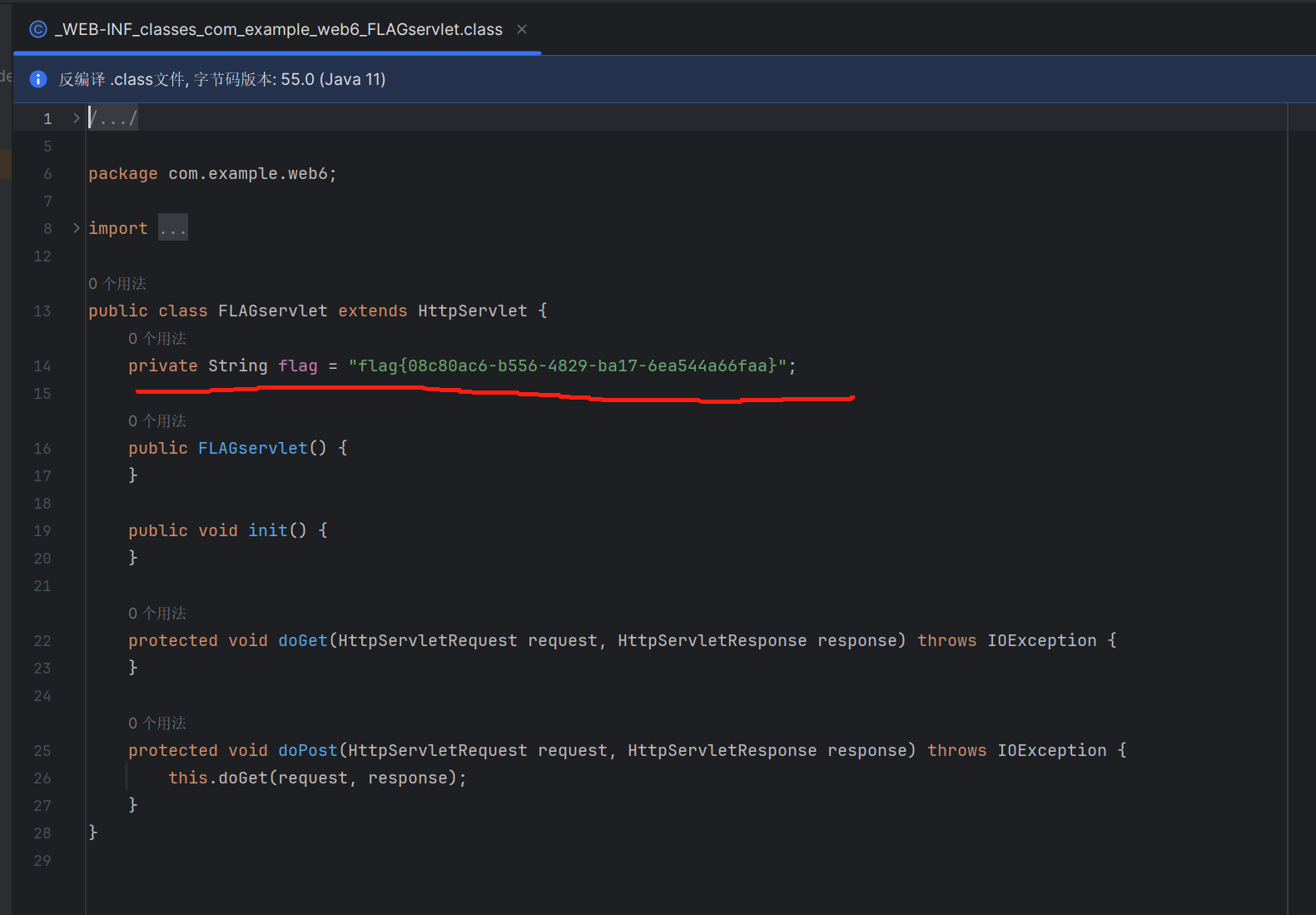Select the _WEB-INF_classes FLAGservlet.class tab
This screenshot has height=915, width=1316.
click(x=278, y=29)
